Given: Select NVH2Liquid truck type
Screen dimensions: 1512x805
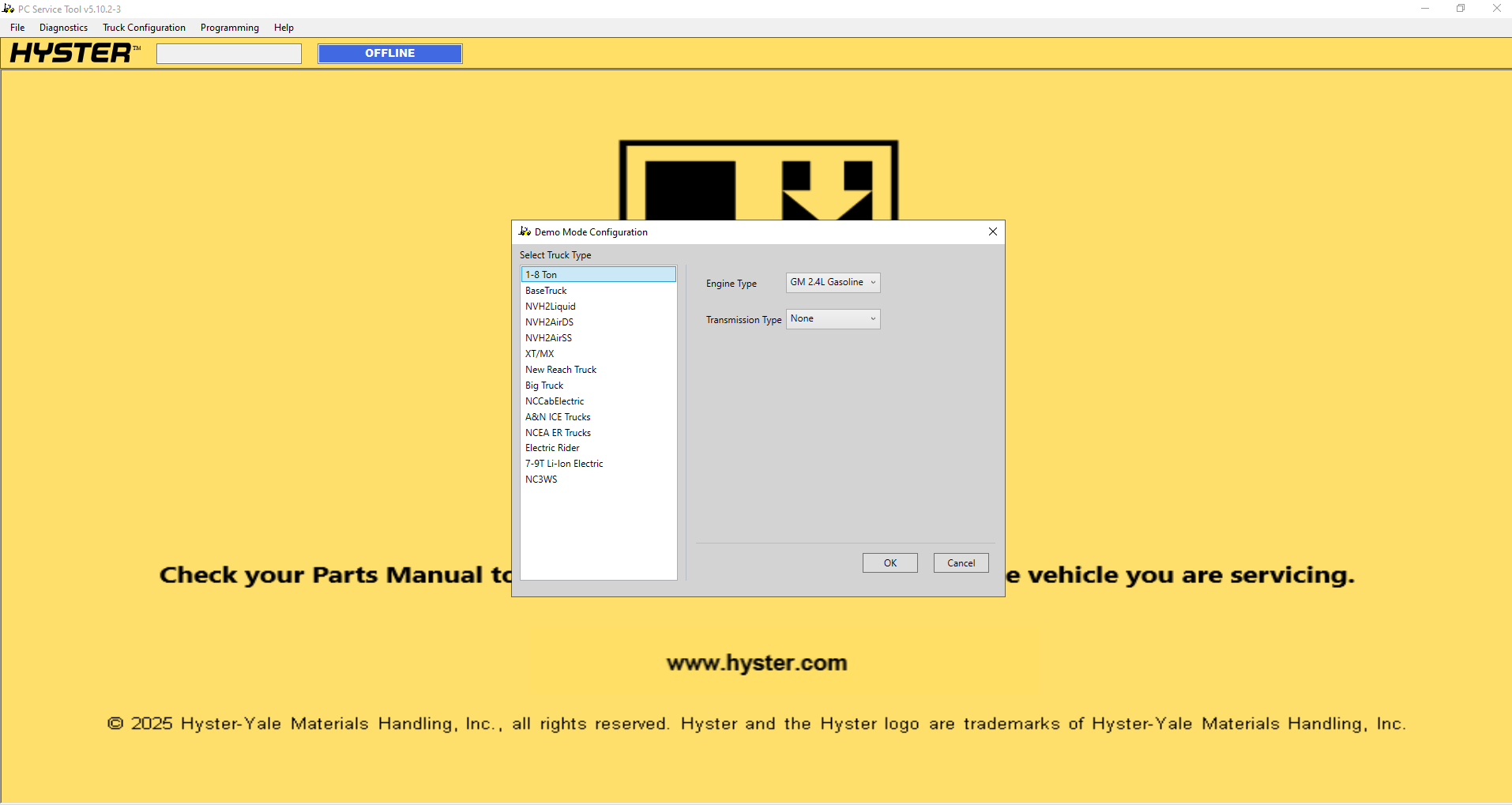Looking at the screenshot, I should (598, 306).
